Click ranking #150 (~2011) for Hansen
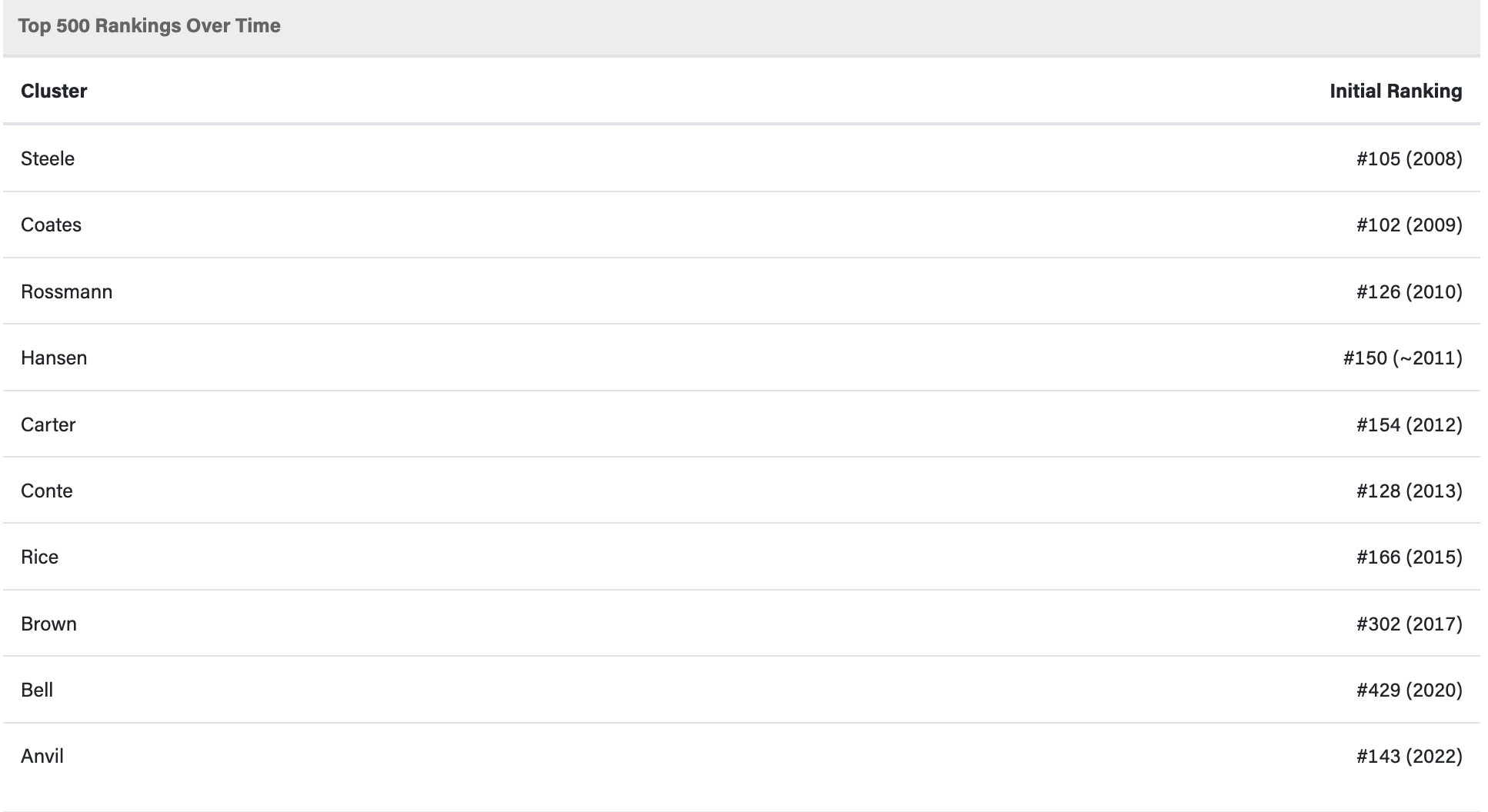Viewport: 1488px width, 812px height. pyautogui.click(x=1403, y=358)
